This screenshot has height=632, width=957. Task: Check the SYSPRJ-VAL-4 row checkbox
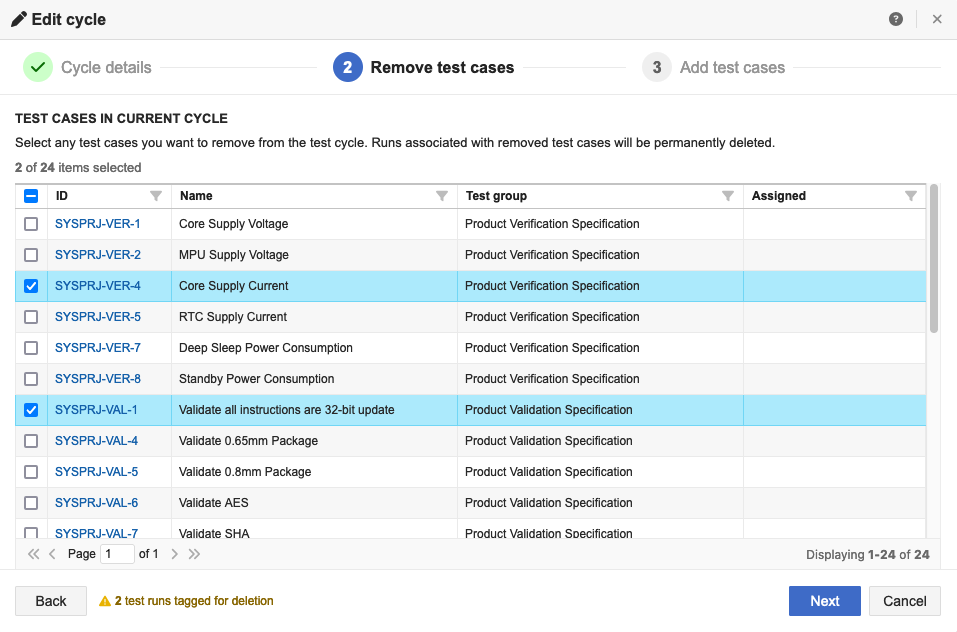31,441
